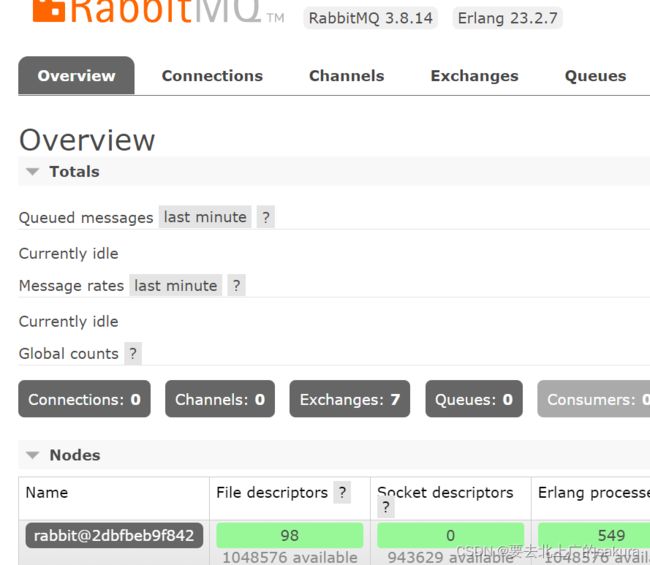650x565 pixels.
Task: Click Erlang processes green bar showing 549
Action: (594, 535)
